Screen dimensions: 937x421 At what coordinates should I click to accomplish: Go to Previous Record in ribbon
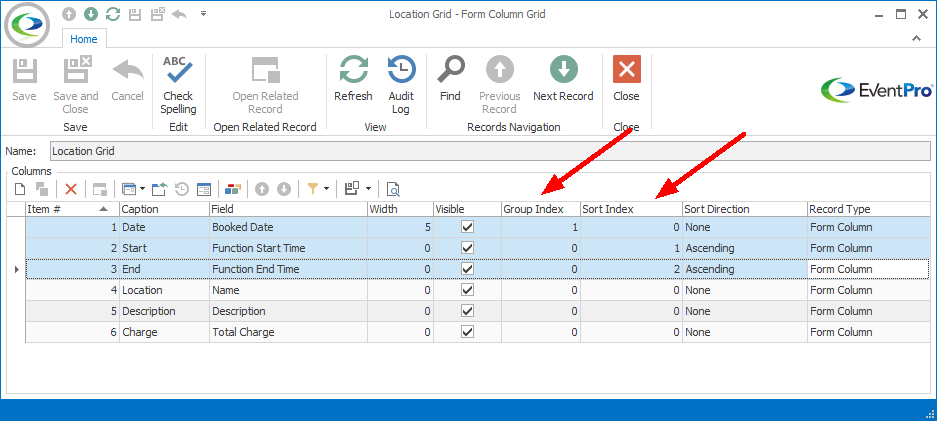pos(500,85)
